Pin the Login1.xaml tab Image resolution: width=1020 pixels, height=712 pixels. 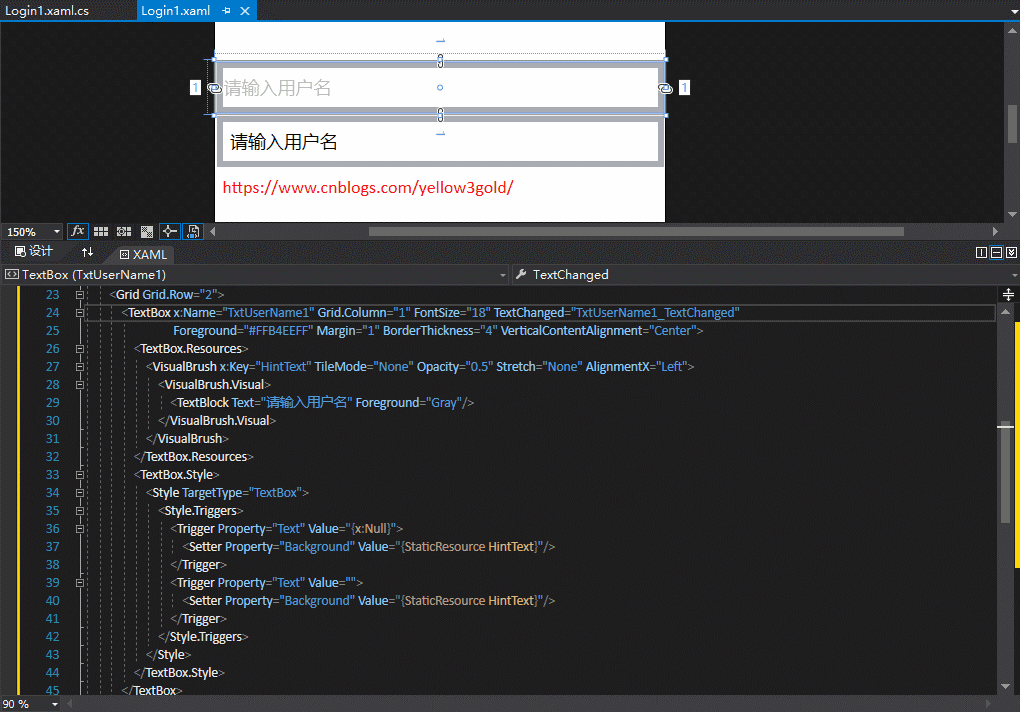pyautogui.click(x=226, y=10)
